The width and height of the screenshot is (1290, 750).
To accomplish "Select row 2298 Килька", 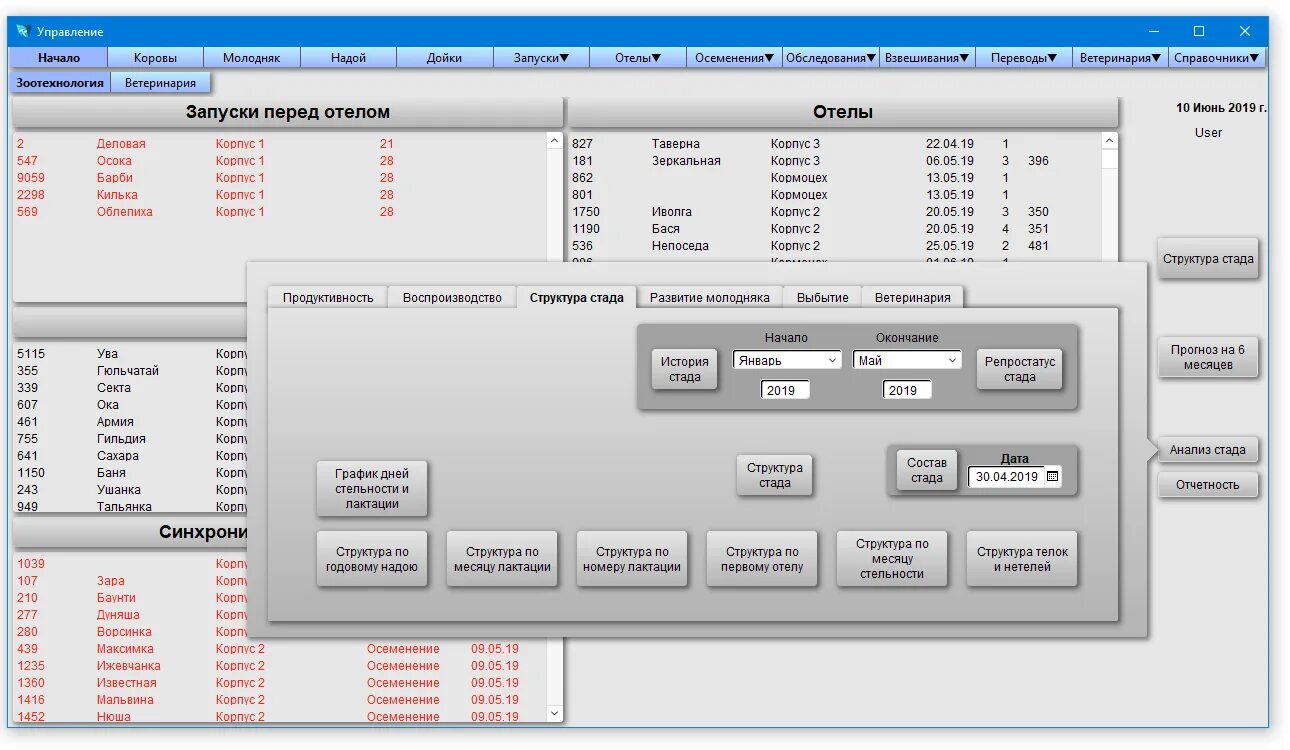I will (280, 195).
